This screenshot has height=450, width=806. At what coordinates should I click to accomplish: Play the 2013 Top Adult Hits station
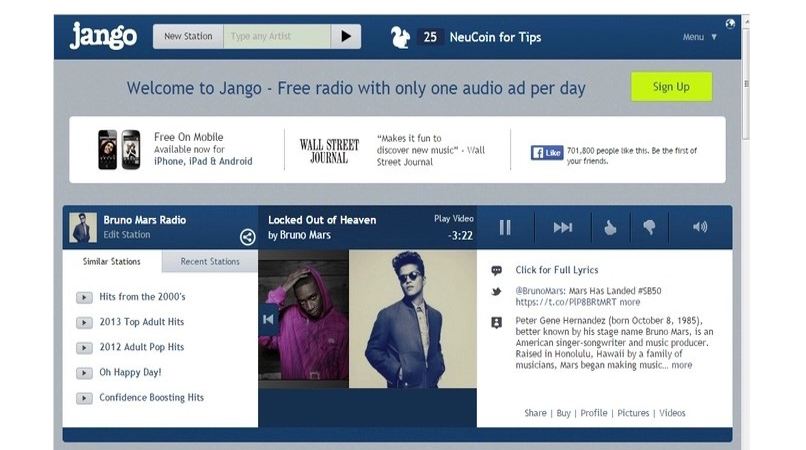[84, 322]
